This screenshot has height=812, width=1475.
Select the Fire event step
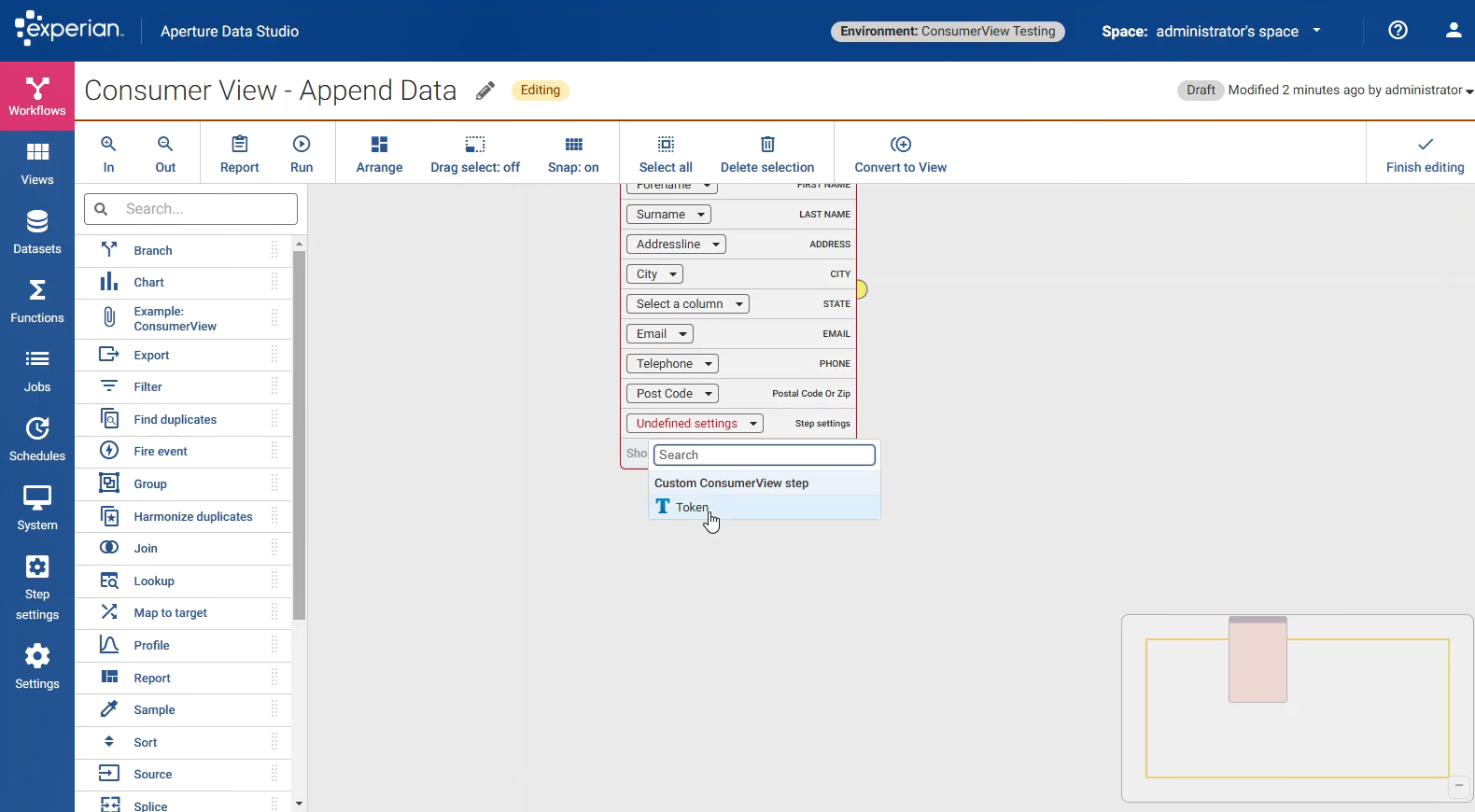[x=183, y=451]
